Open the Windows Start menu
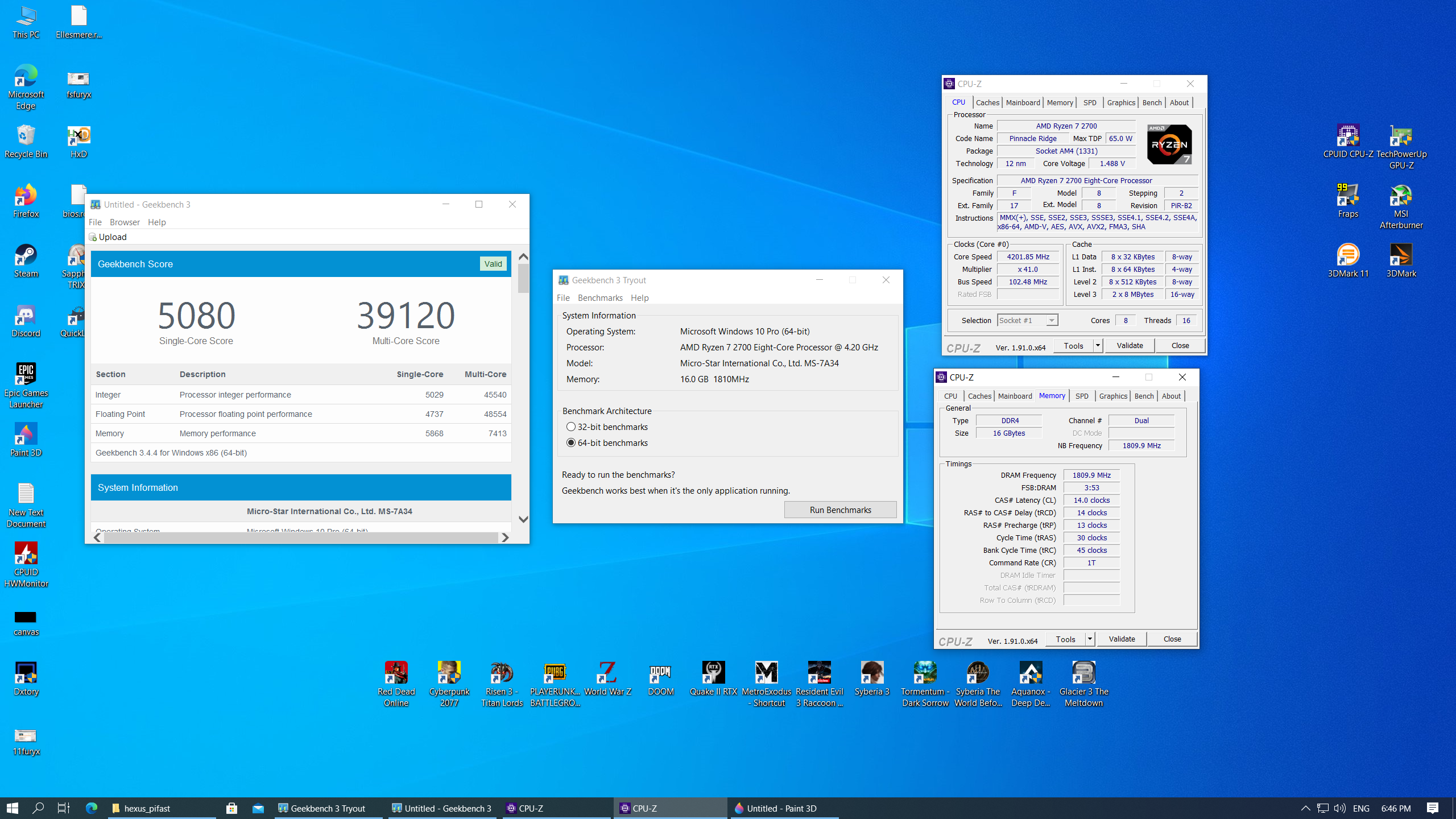 tap(13, 808)
